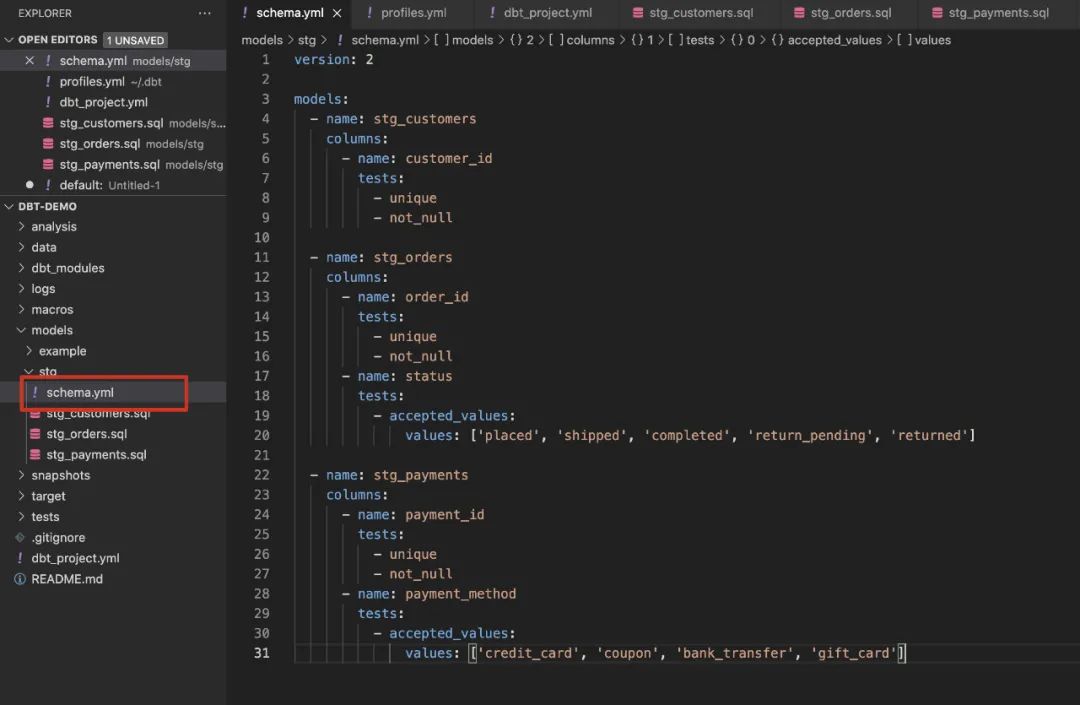Click YAML icon beside profiles.yml in Open Editors

click(x=48, y=81)
